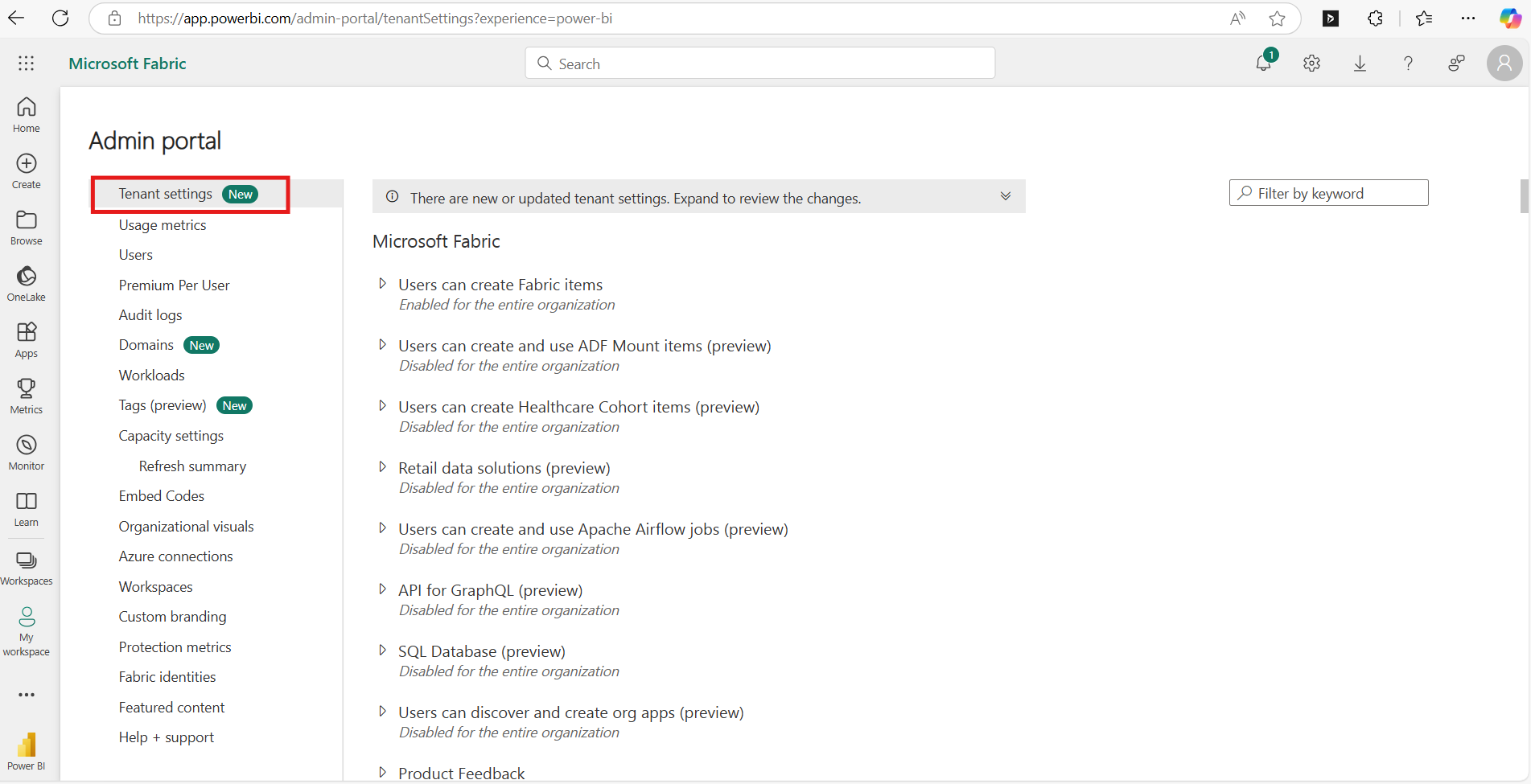Open the Metrics trophy icon
The width and height of the screenshot is (1531, 784).
(27, 390)
